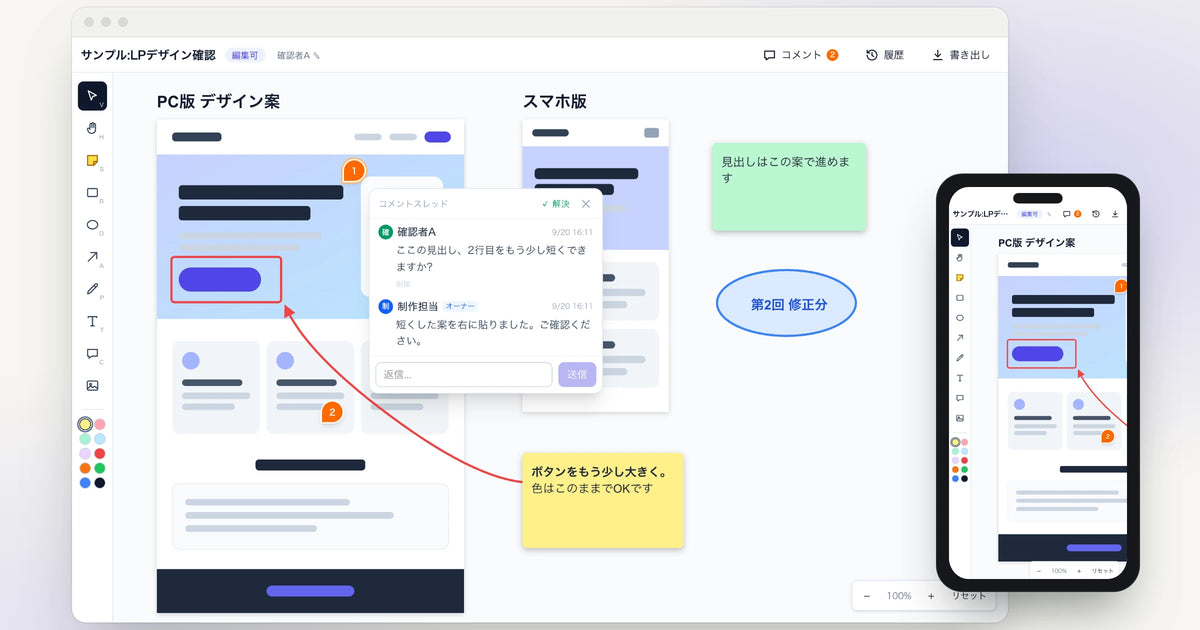Click the hand tool in the phone preview
The height and width of the screenshot is (630, 1200).
(x=960, y=257)
